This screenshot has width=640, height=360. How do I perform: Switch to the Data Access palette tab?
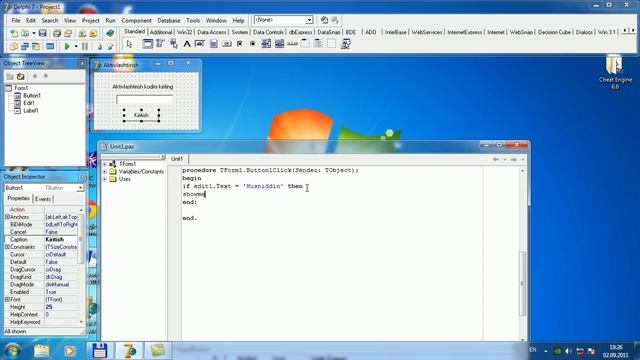pos(211,32)
